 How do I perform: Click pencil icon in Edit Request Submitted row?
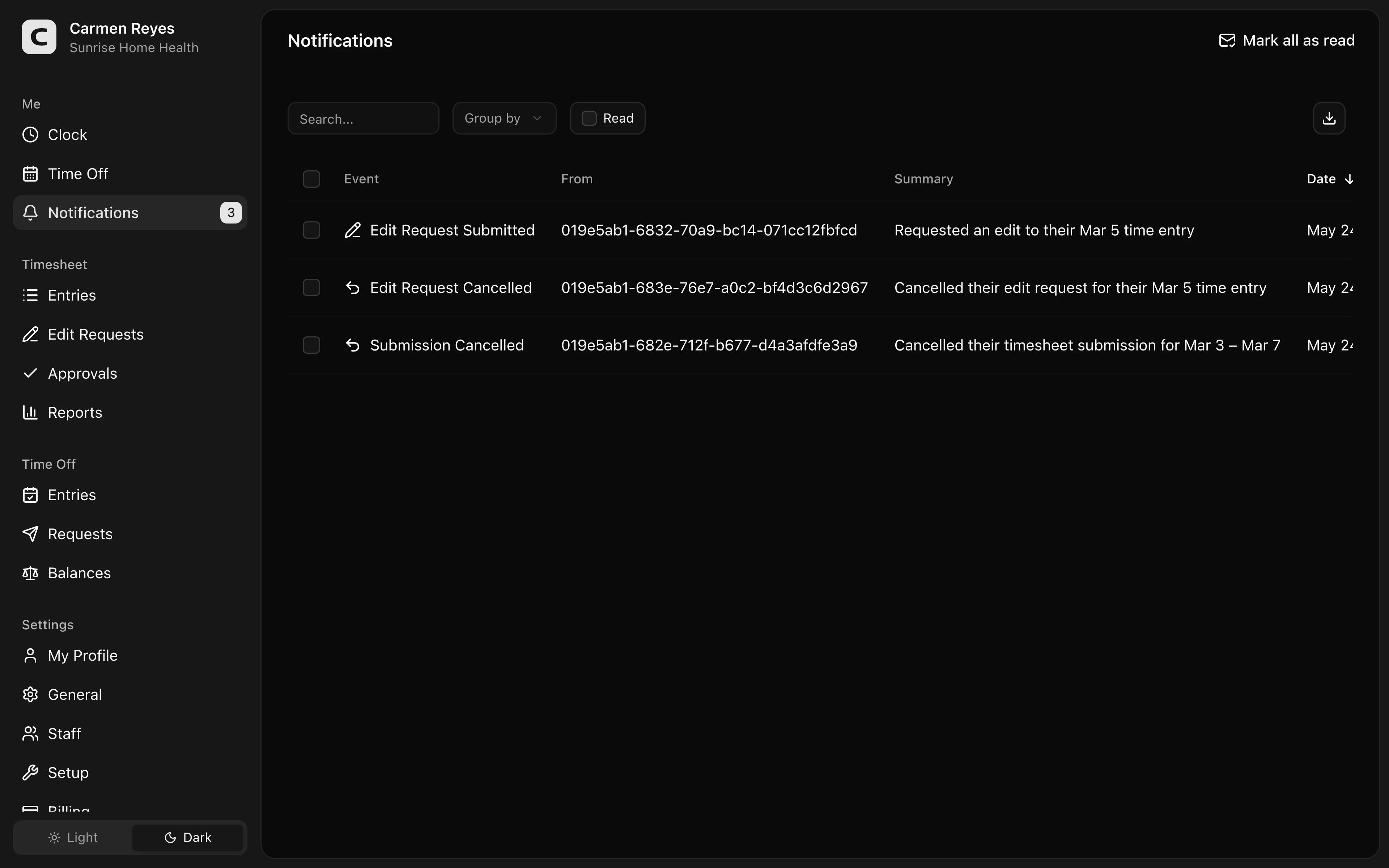pos(353,230)
